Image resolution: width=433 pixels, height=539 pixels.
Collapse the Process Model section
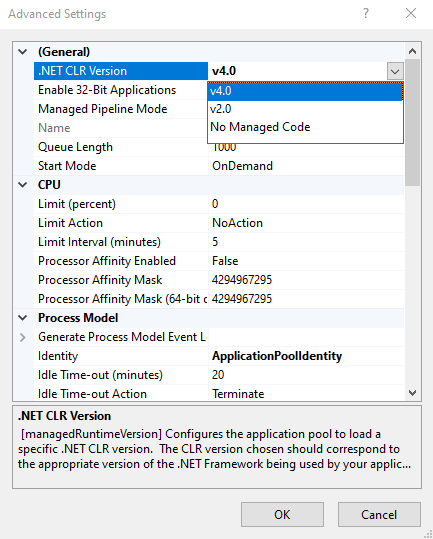[23, 318]
